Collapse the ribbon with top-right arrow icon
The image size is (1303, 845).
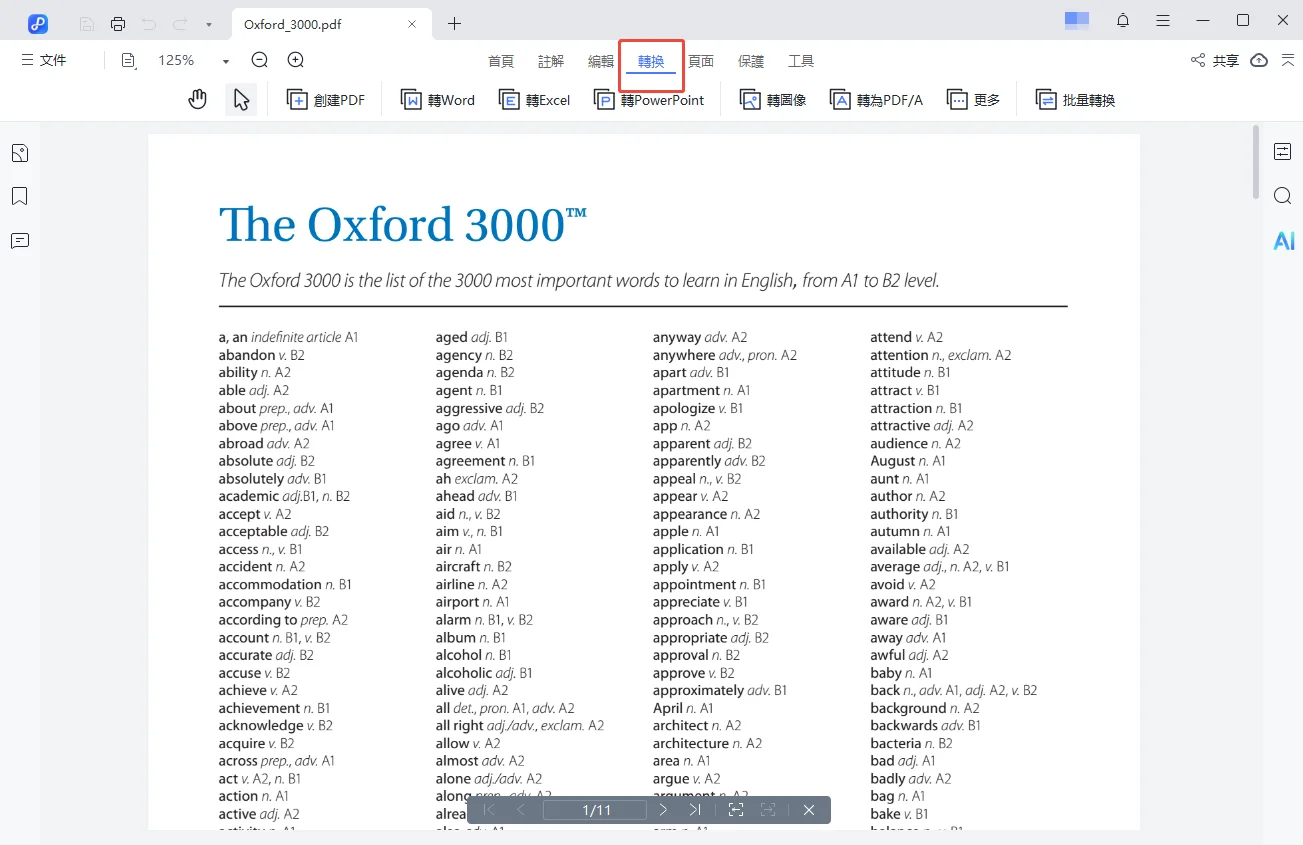[1287, 61]
